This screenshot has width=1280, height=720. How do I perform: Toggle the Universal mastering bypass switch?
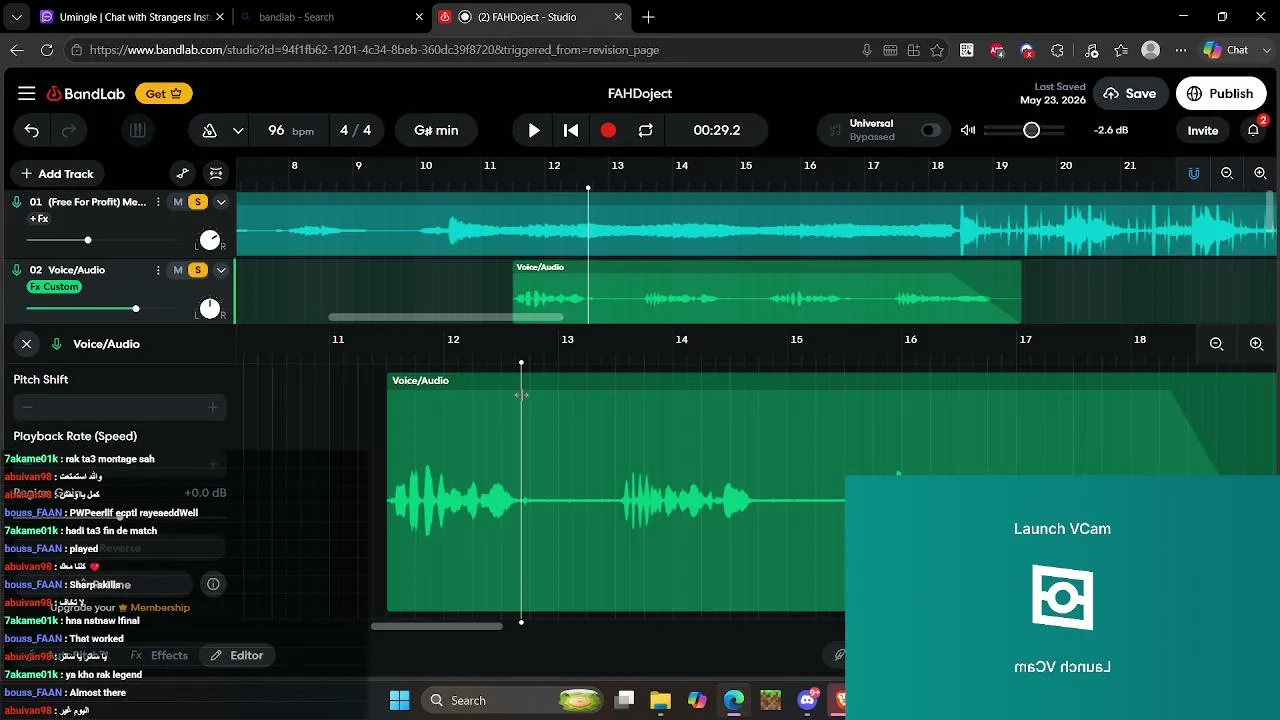point(931,130)
